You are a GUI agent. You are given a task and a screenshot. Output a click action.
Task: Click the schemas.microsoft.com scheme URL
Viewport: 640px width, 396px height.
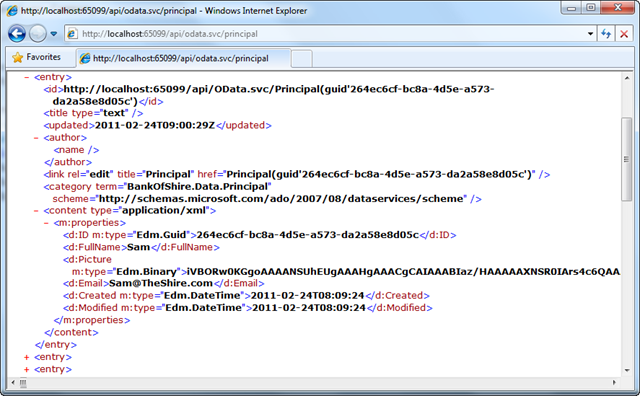[x=281, y=199]
